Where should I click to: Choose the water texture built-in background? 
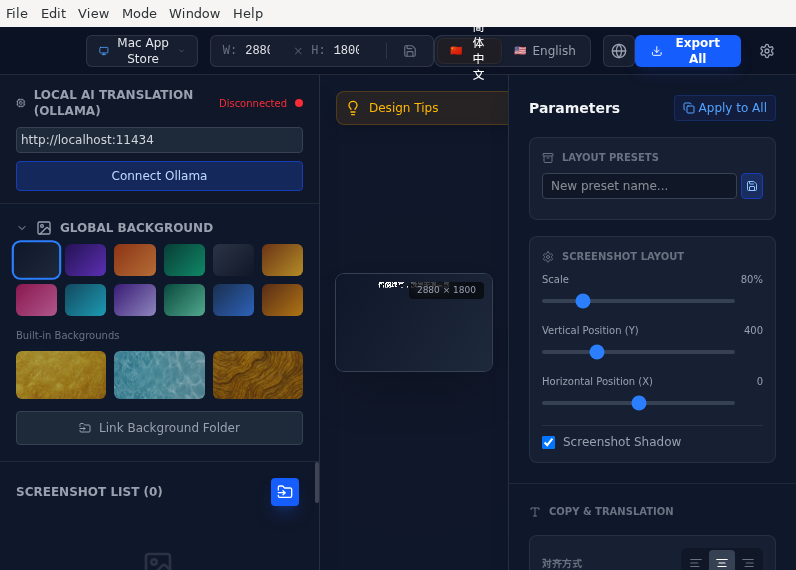coord(159,375)
